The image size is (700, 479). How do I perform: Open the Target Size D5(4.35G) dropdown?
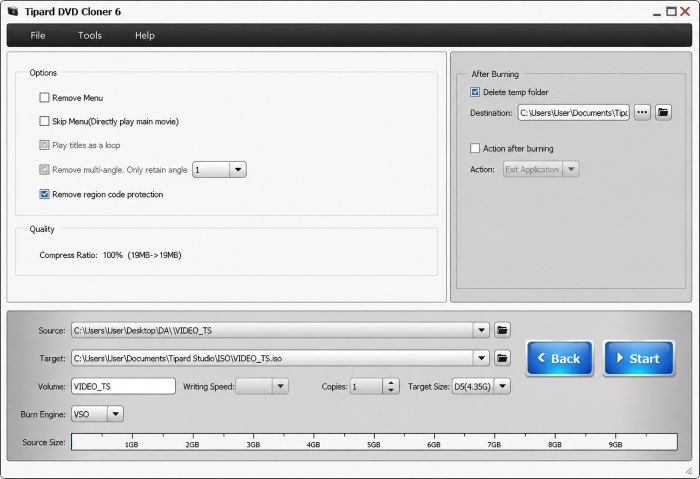pyautogui.click(x=502, y=386)
